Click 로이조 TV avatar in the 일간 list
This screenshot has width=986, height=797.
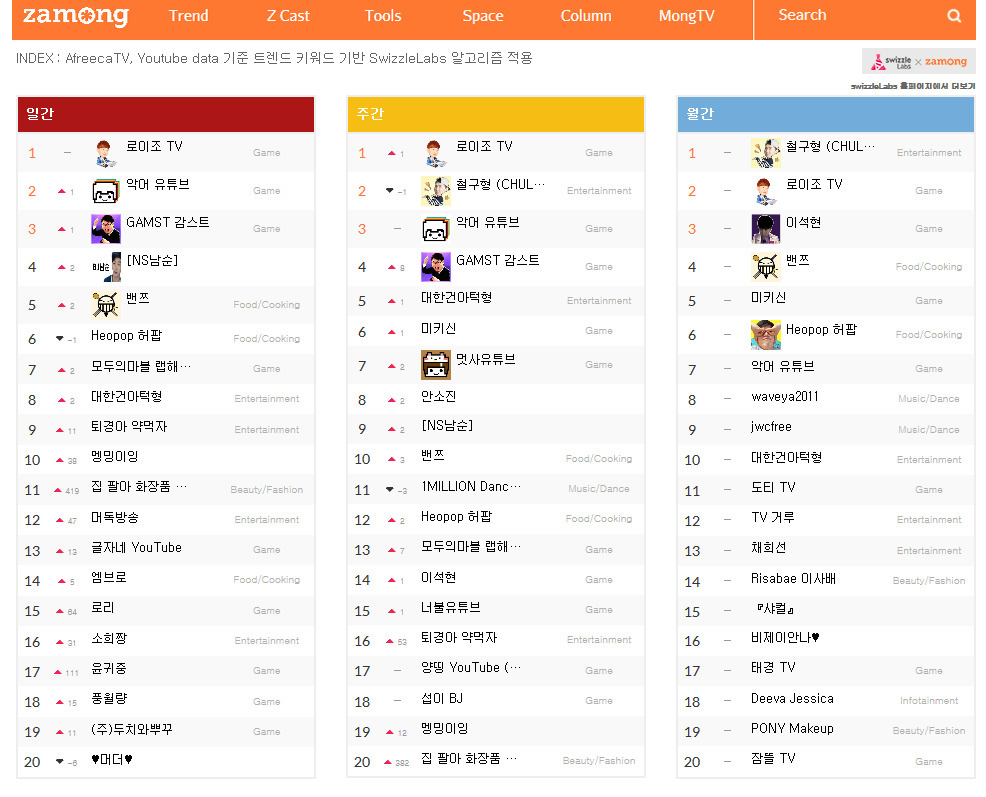click(x=106, y=153)
